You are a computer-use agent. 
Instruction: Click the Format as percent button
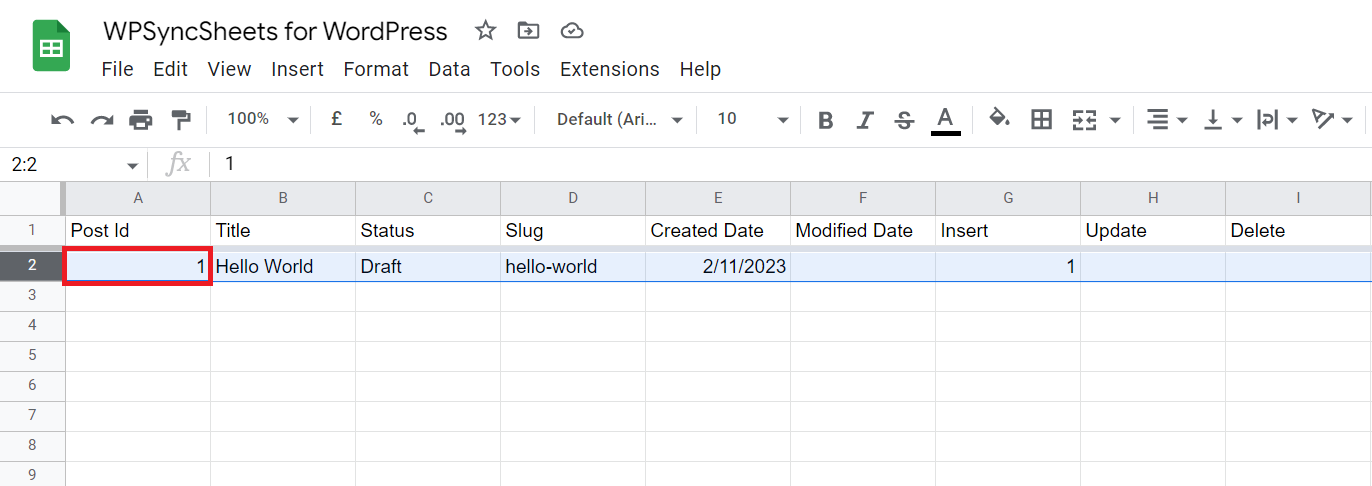click(x=376, y=119)
